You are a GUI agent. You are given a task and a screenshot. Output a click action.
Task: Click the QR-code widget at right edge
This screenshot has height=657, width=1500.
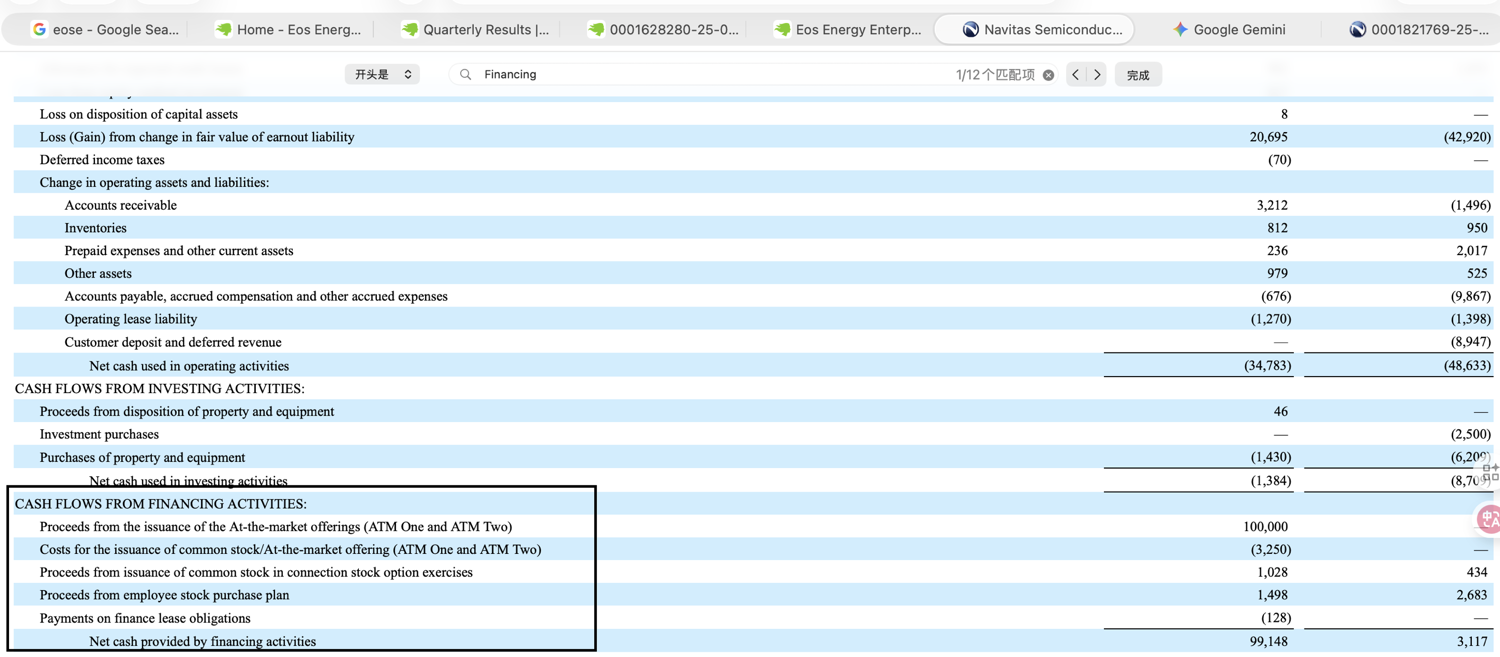pyautogui.click(x=1490, y=472)
